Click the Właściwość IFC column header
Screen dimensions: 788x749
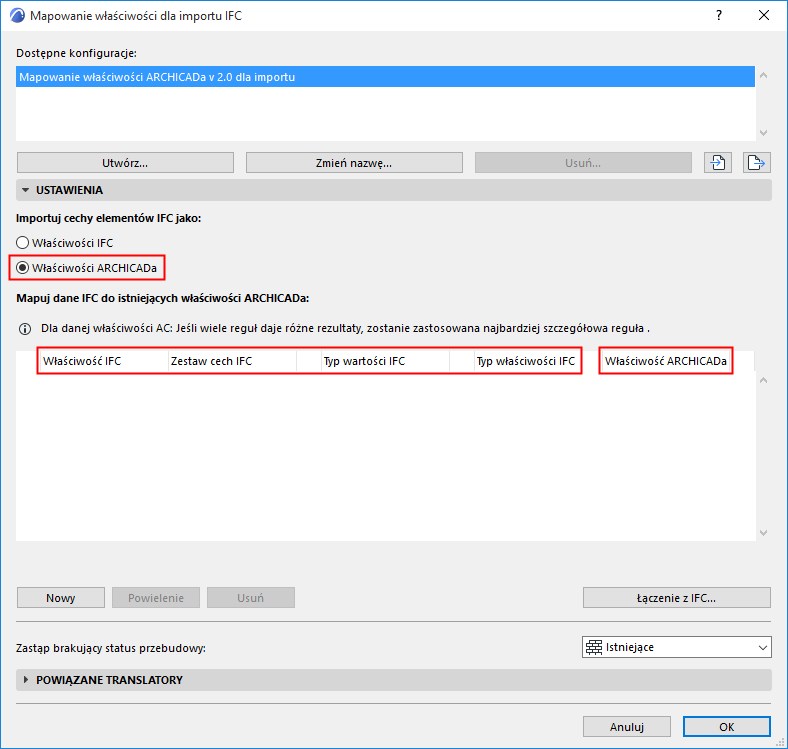point(103,361)
